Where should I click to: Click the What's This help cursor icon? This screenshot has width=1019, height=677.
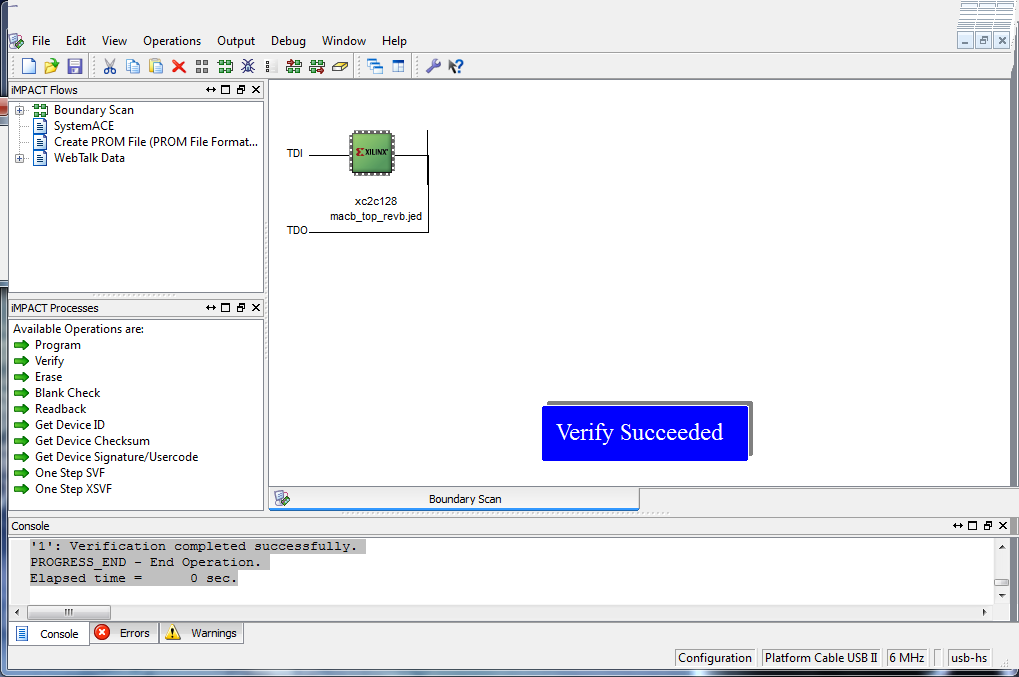pos(456,66)
